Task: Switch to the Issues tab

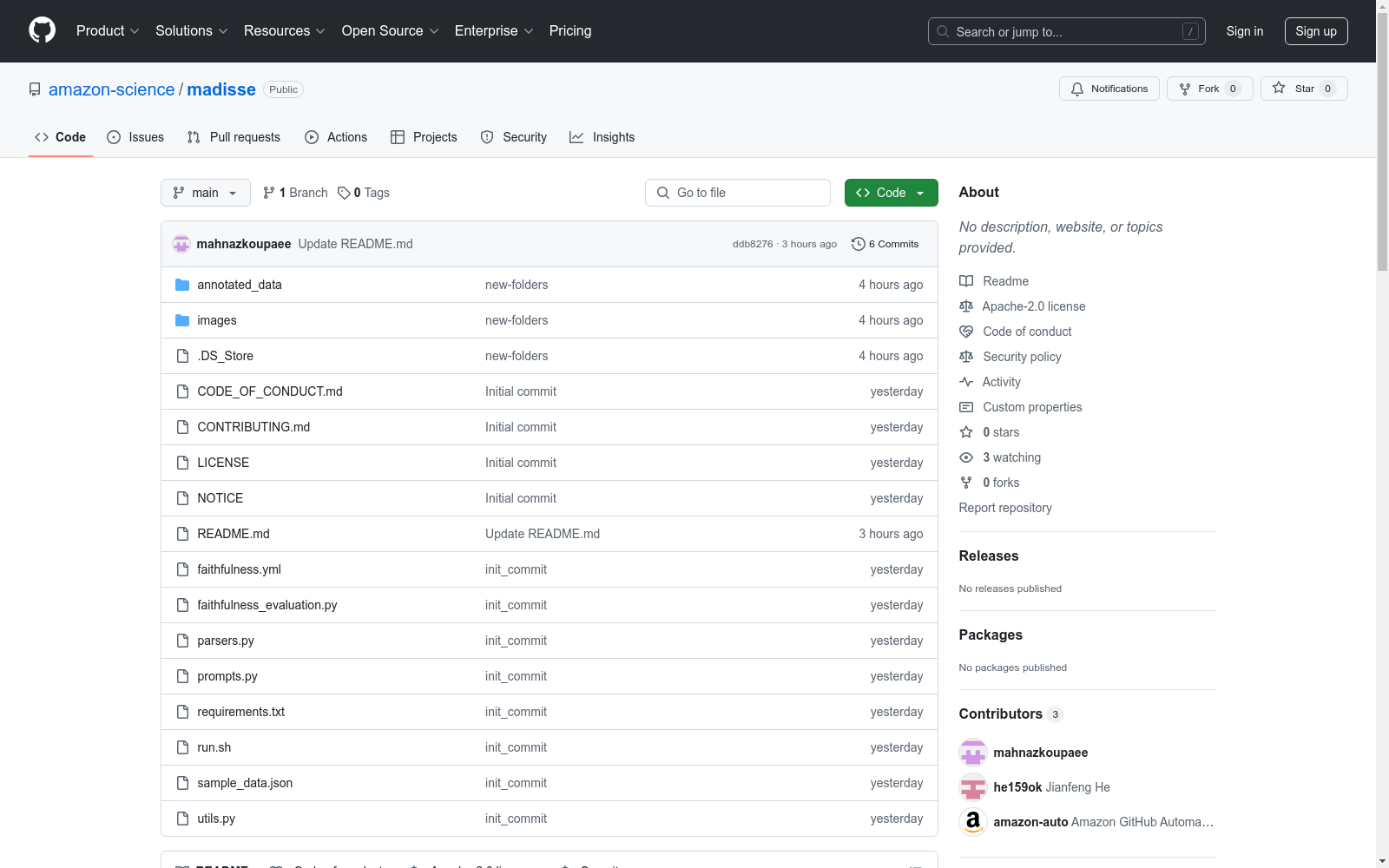Action: click(x=135, y=137)
